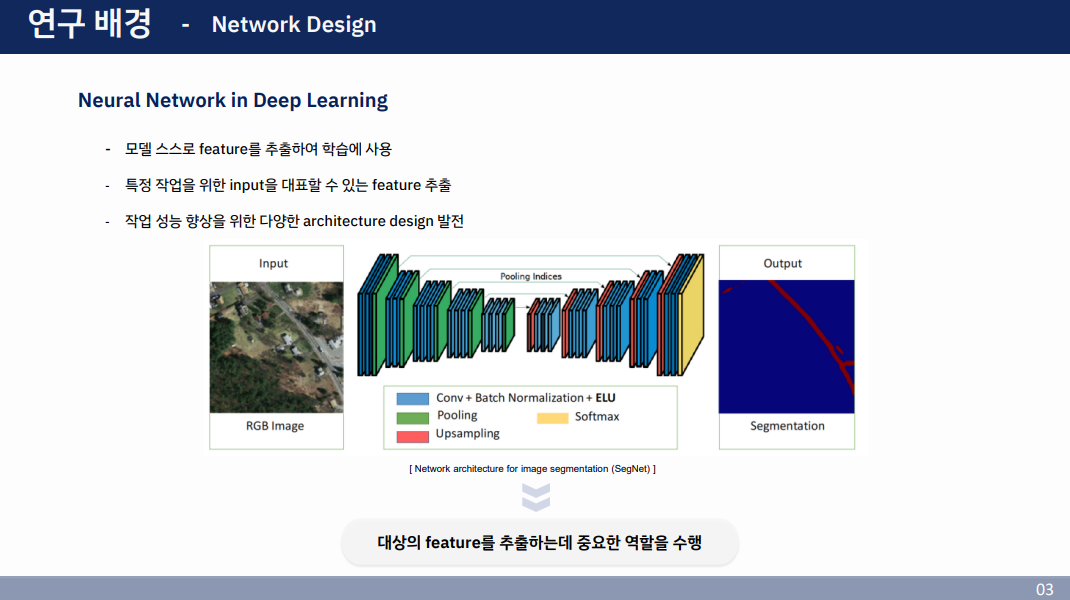Click the 'Input' label above aerial image
Image resolution: width=1070 pixels, height=600 pixels.
(273, 263)
